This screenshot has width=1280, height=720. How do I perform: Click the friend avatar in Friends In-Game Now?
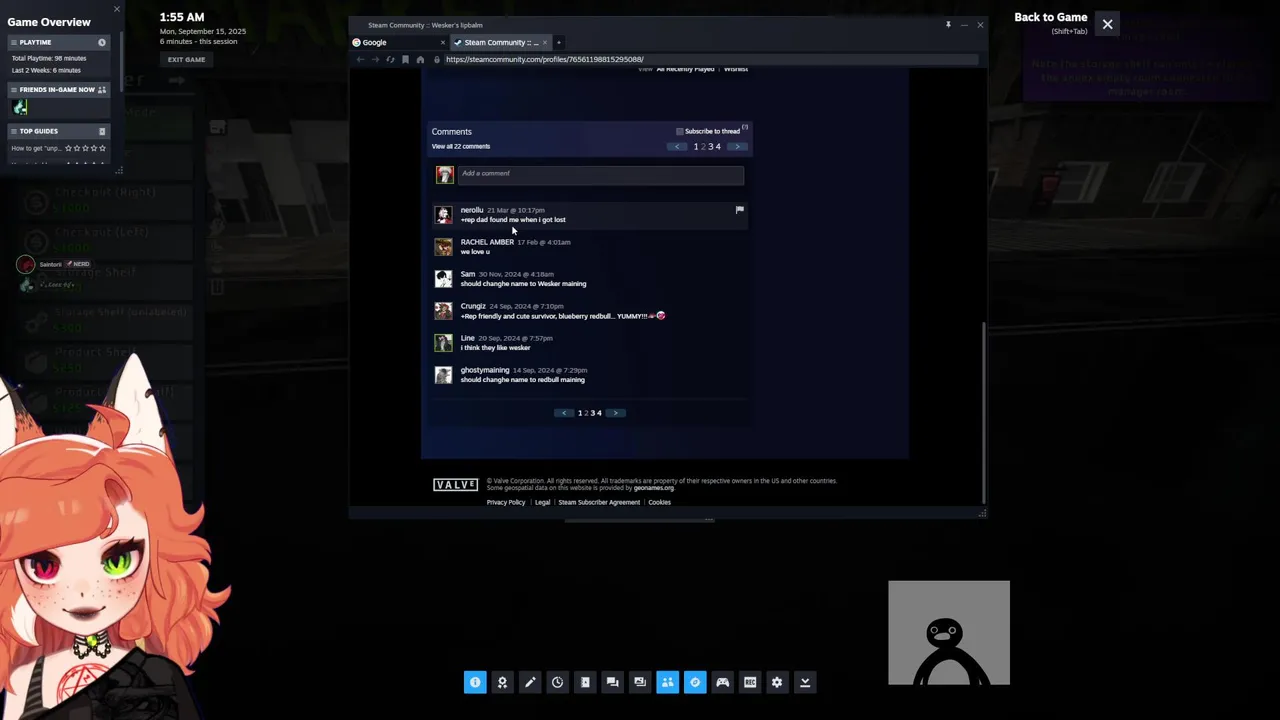click(x=20, y=107)
